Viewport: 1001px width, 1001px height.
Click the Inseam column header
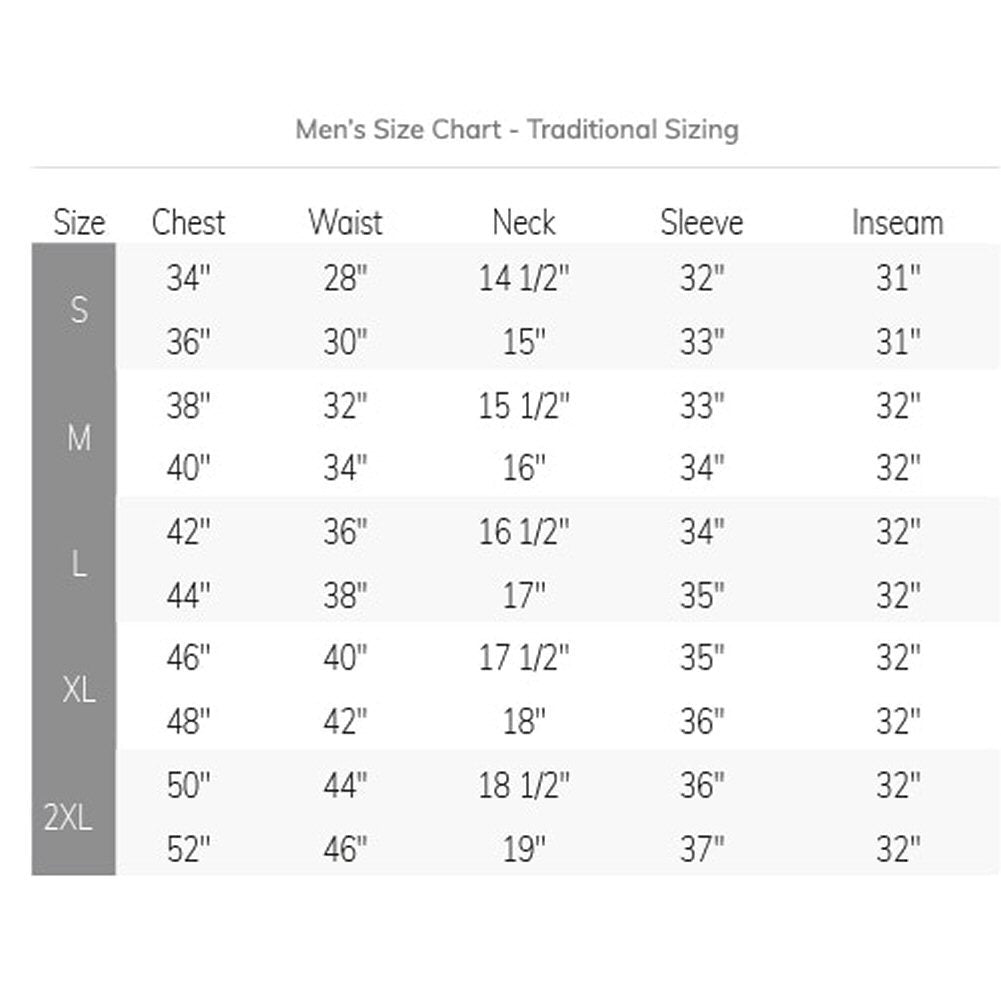[x=897, y=222]
